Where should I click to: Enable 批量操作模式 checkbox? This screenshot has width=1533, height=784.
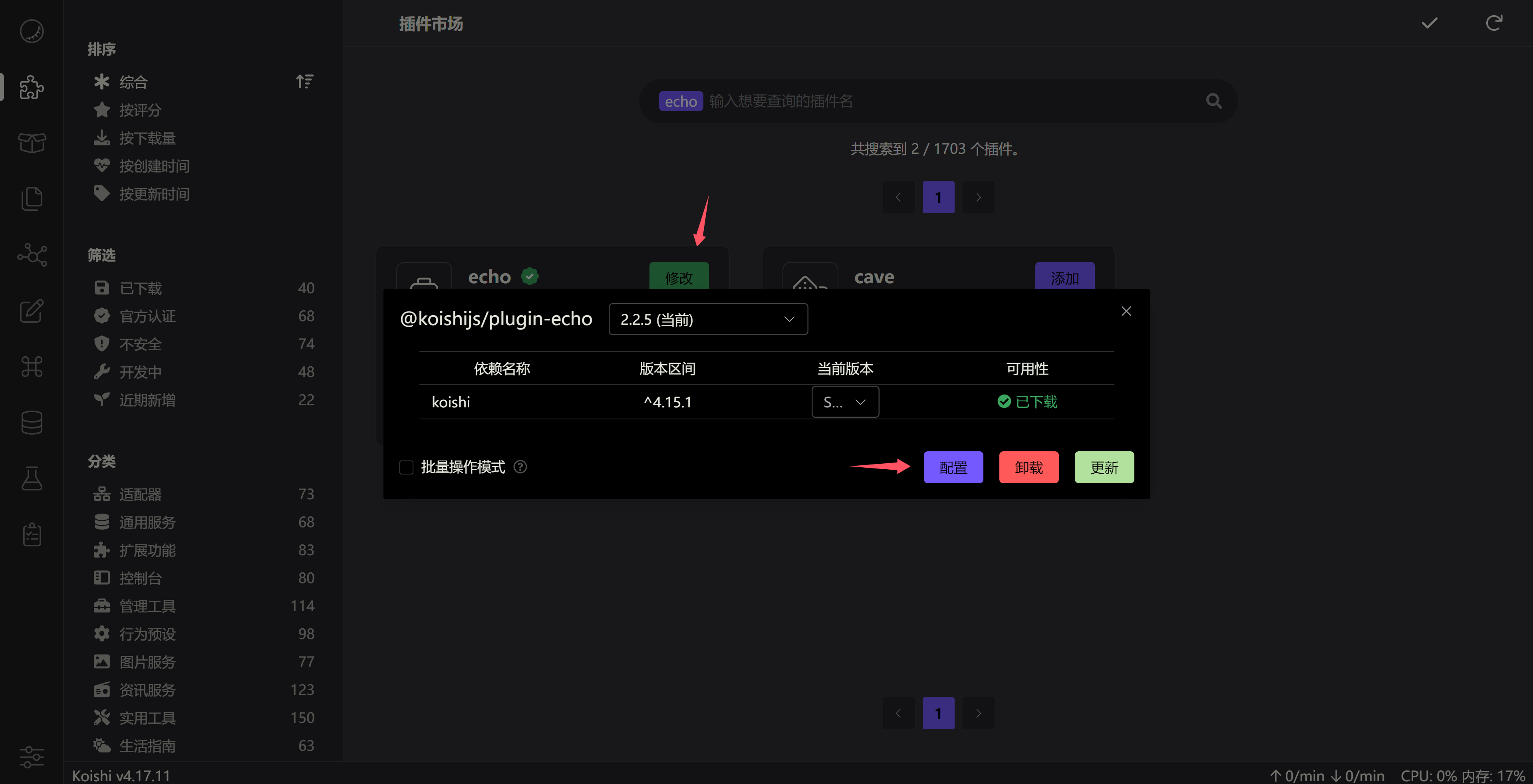click(x=407, y=468)
